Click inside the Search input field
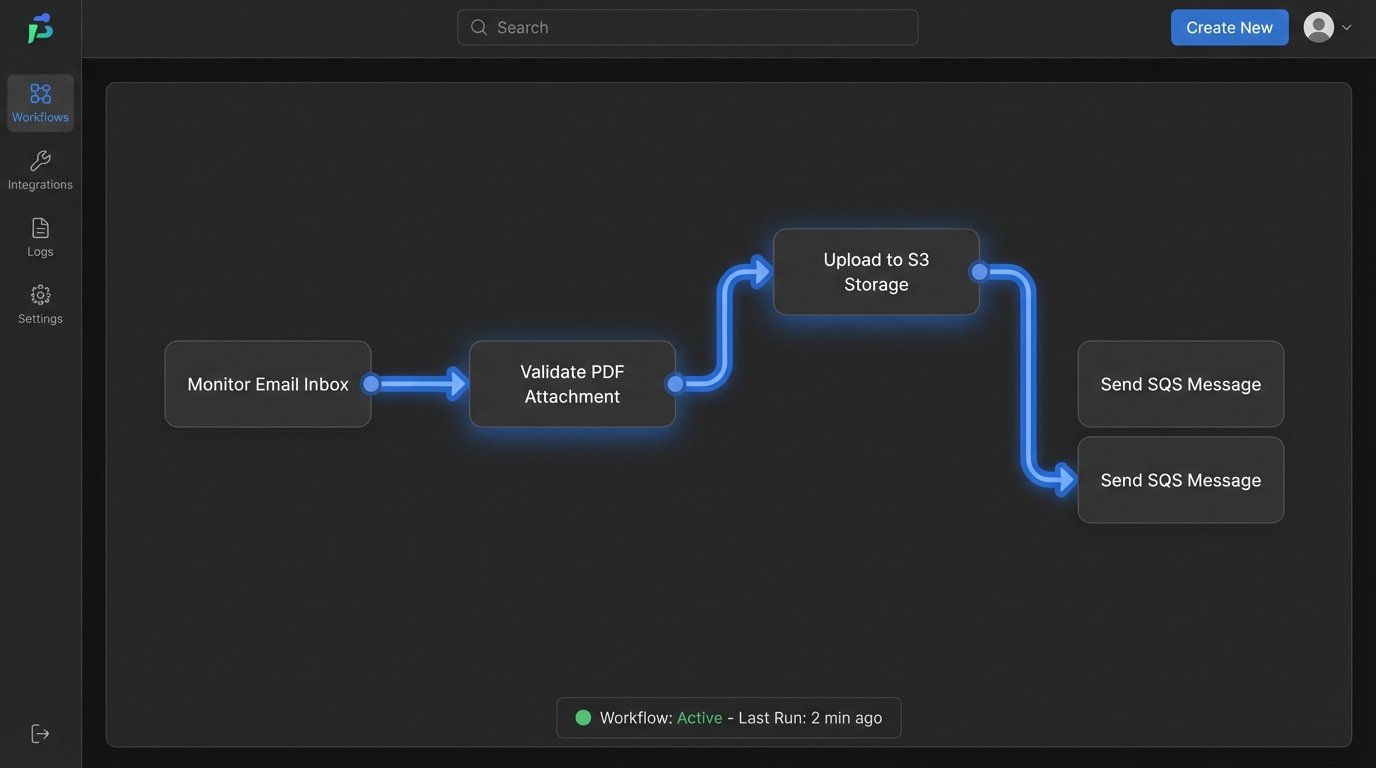Viewport: 1376px width, 768px height. coord(687,27)
